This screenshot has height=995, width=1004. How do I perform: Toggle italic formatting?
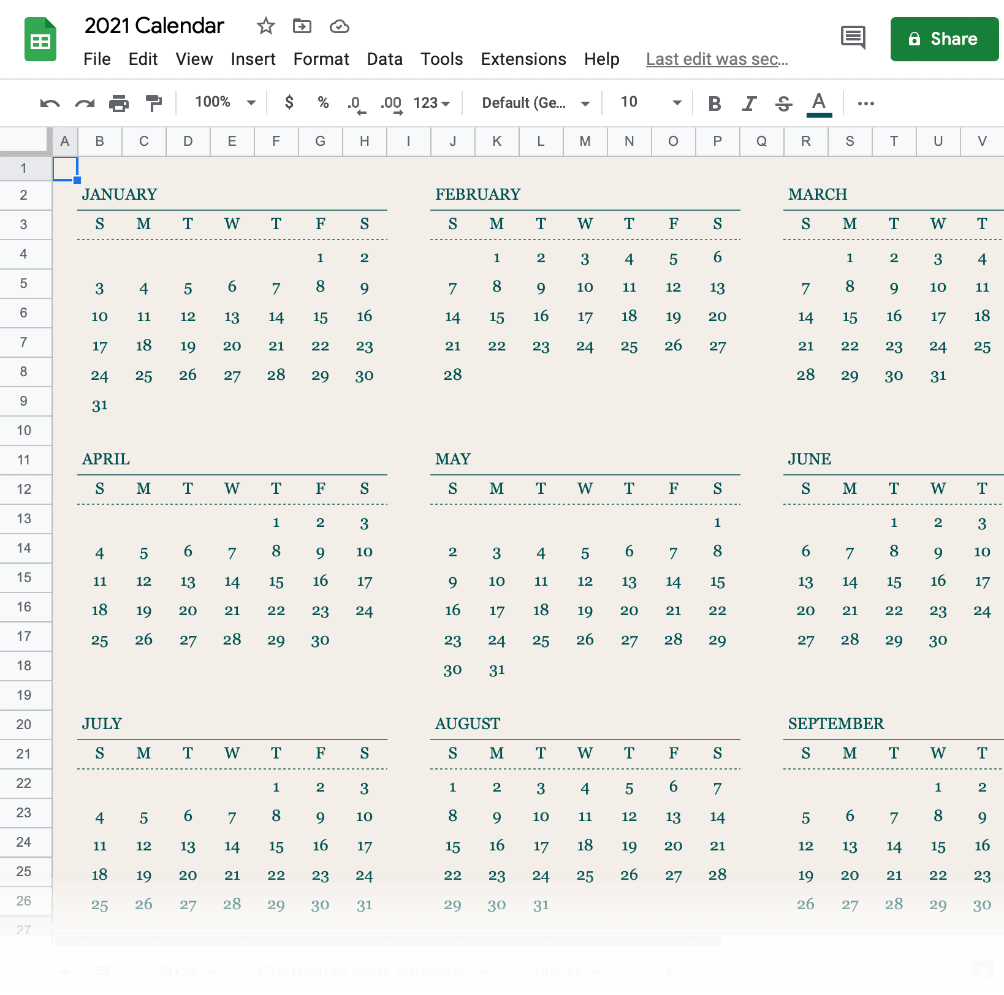748,102
